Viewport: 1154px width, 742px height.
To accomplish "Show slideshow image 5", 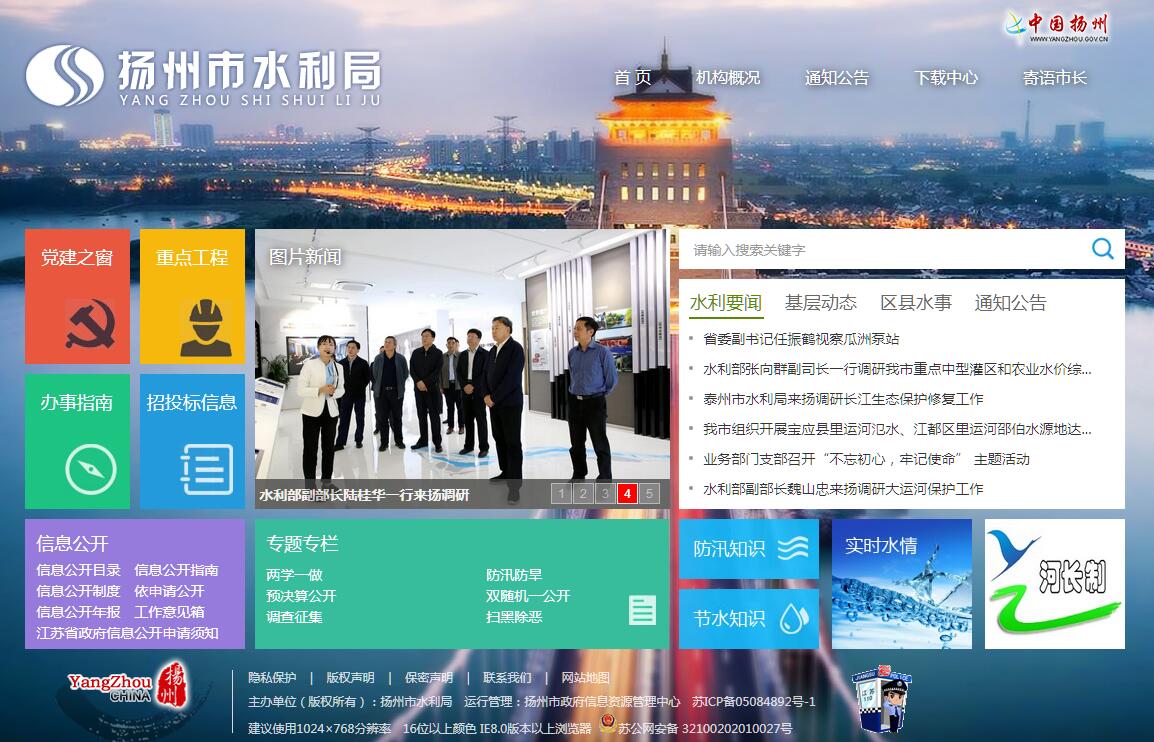I will [x=649, y=493].
